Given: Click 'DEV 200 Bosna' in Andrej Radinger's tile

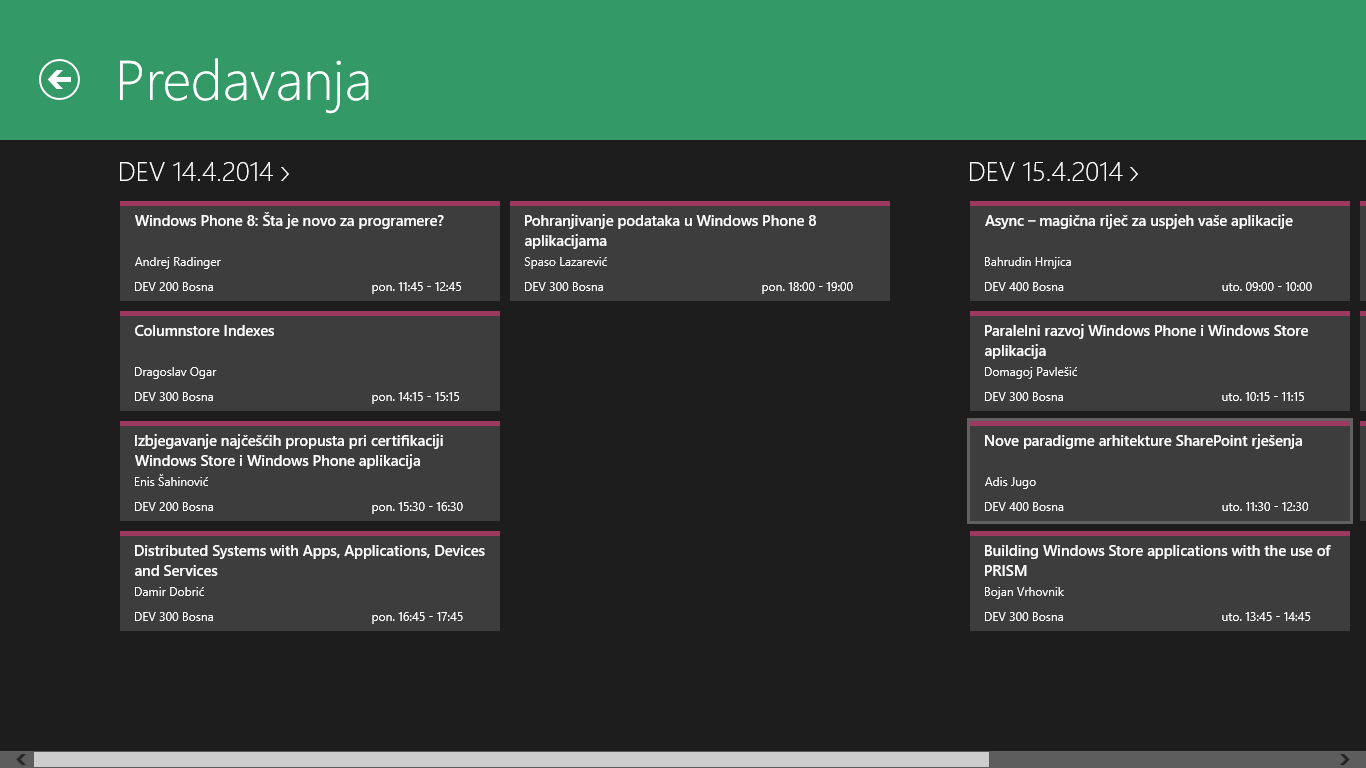Looking at the screenshot, I should pyautogui.click(x=174, y=287).
